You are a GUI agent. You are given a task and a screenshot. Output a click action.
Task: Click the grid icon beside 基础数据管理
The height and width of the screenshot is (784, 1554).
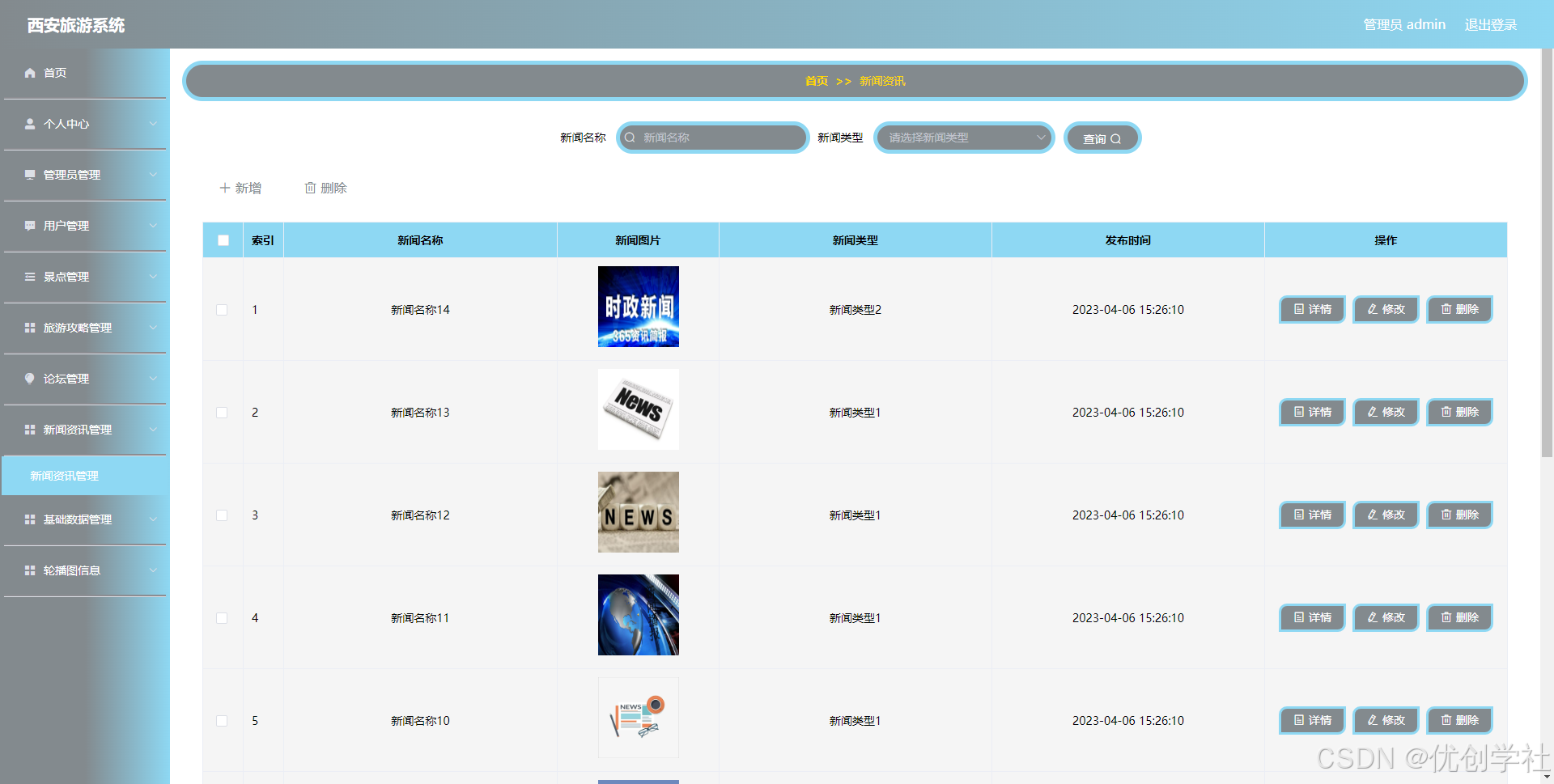click(30, 519)
